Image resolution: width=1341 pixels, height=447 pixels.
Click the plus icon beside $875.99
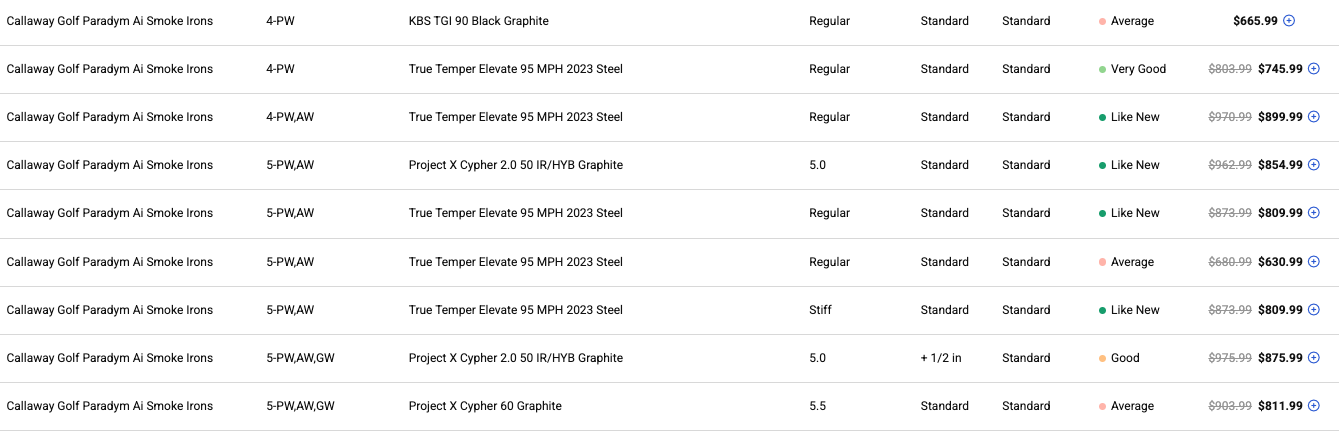1314,358
